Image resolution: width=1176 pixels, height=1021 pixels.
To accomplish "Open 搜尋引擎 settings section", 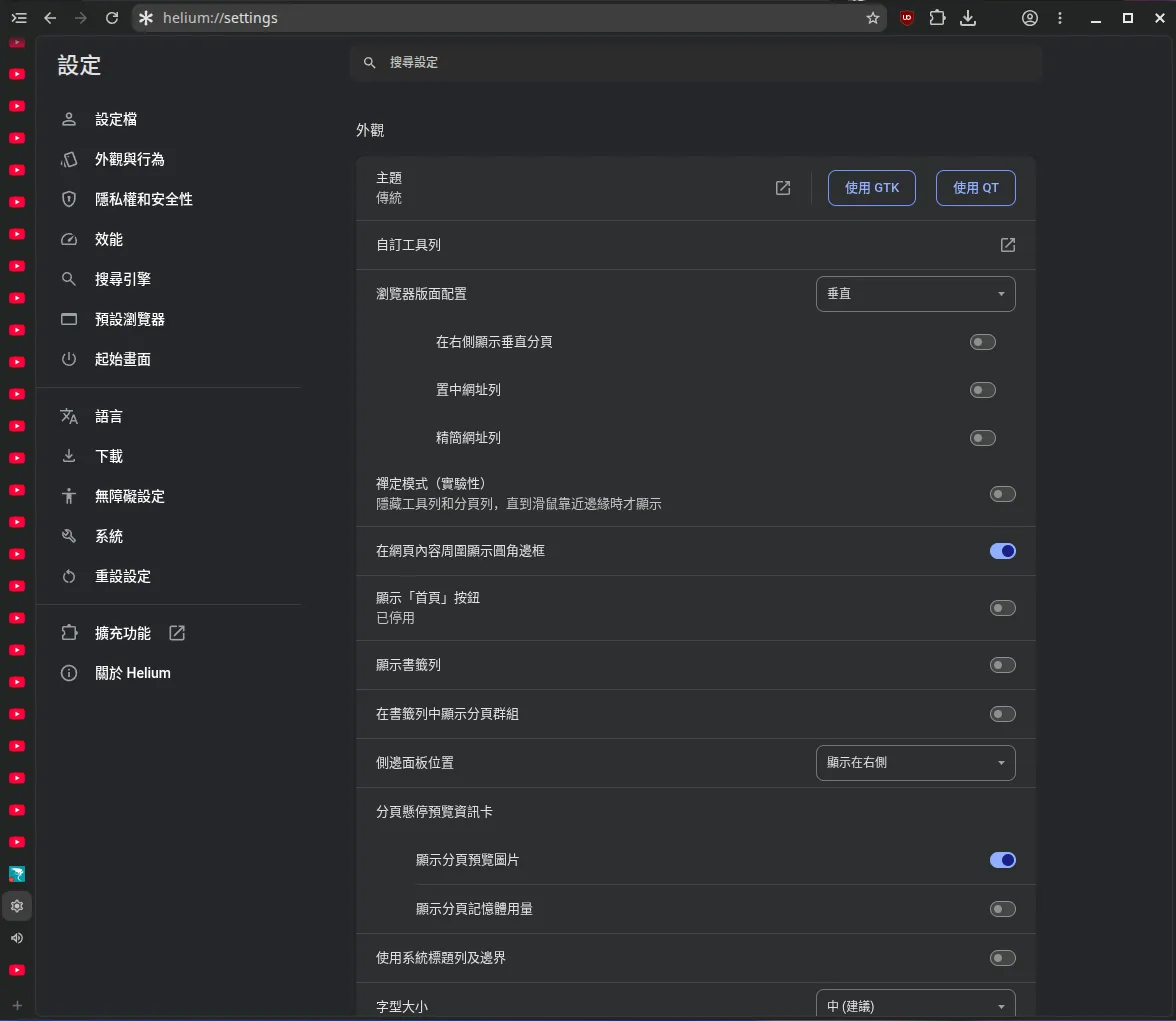I will [x=122, y=279].
